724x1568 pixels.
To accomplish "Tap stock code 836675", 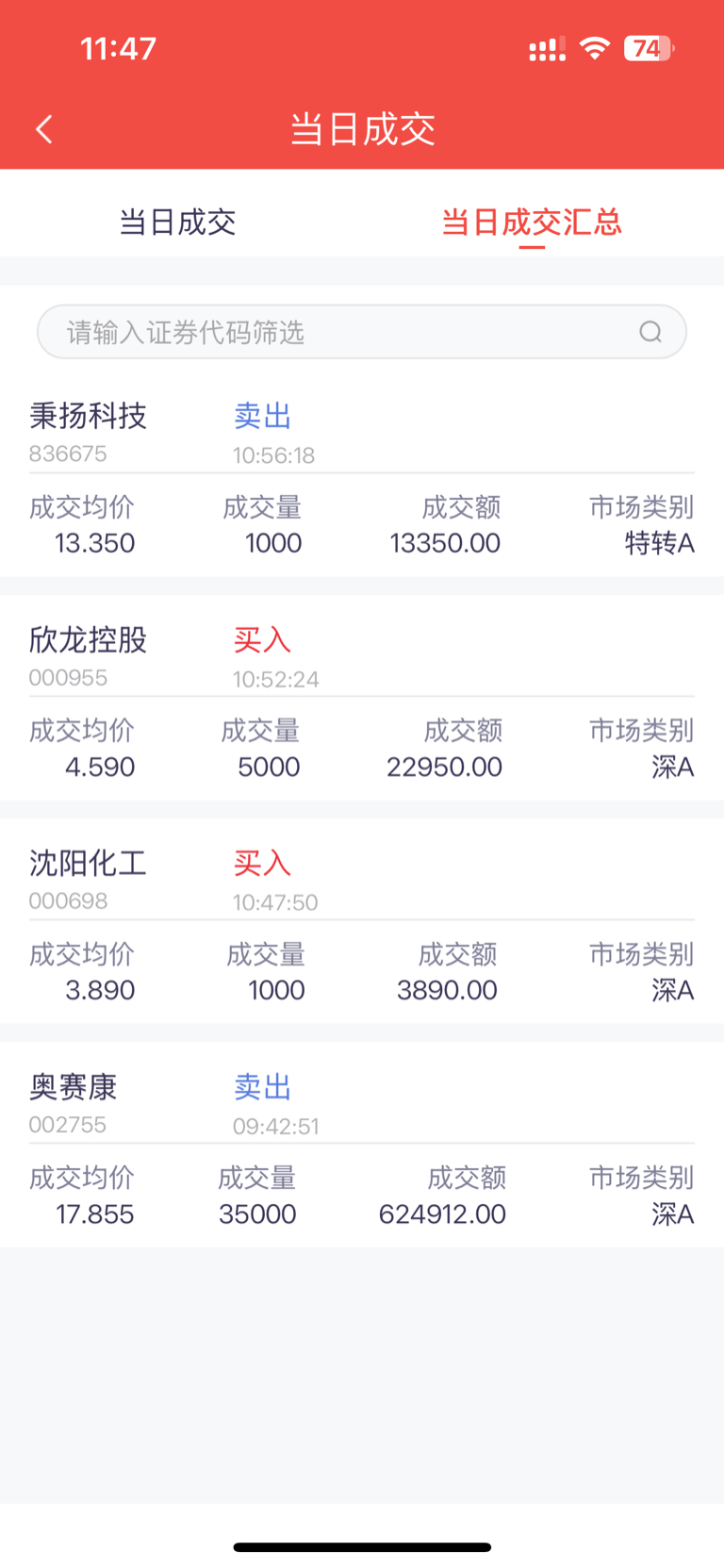I will point(68,454).
